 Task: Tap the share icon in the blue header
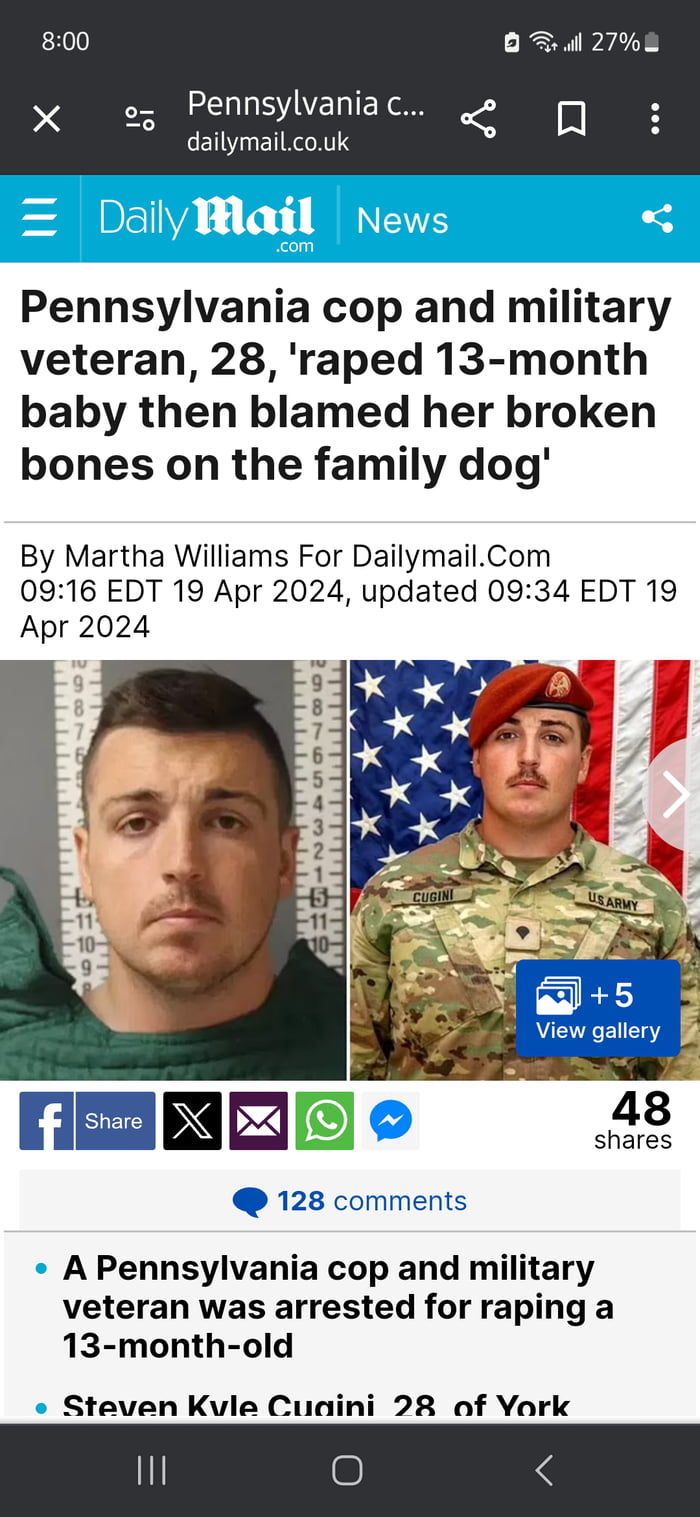[657, 218]
